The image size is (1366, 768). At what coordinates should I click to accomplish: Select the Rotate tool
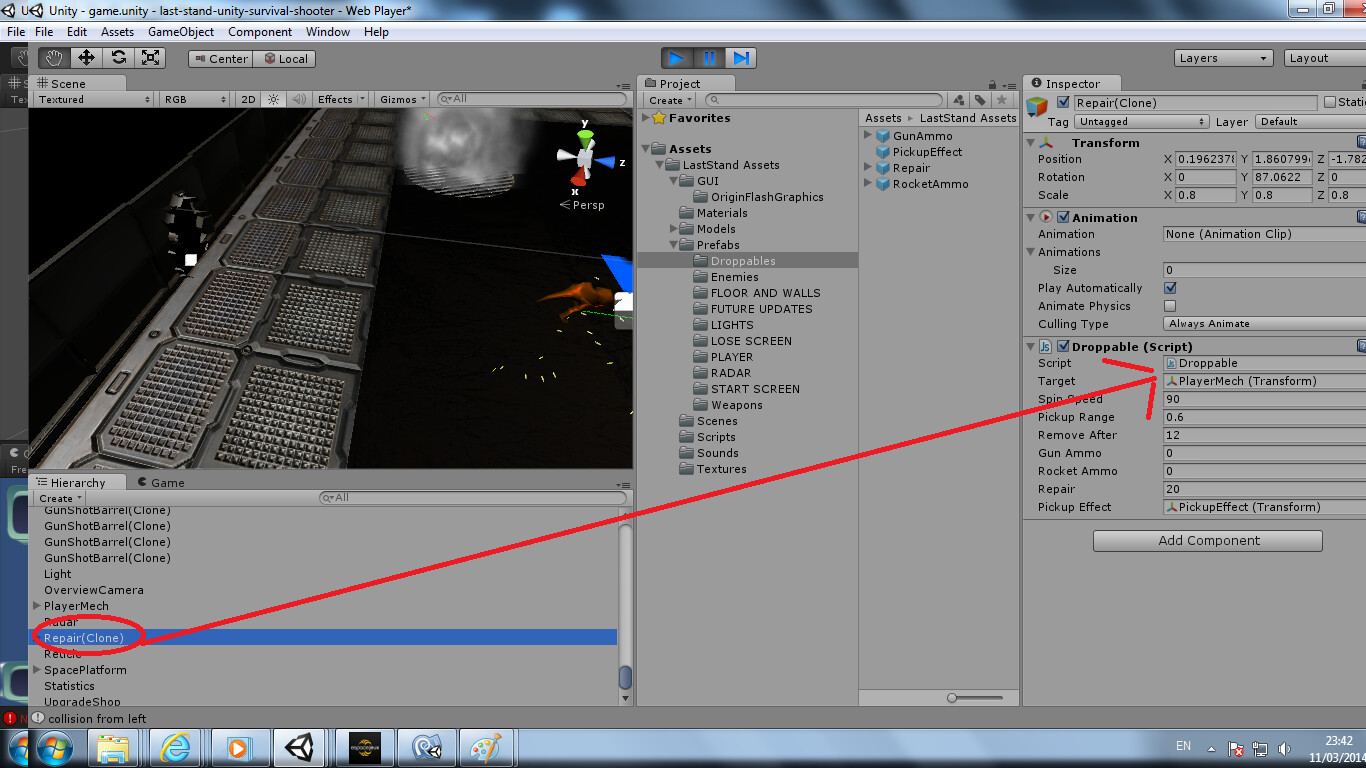(119, 58)
